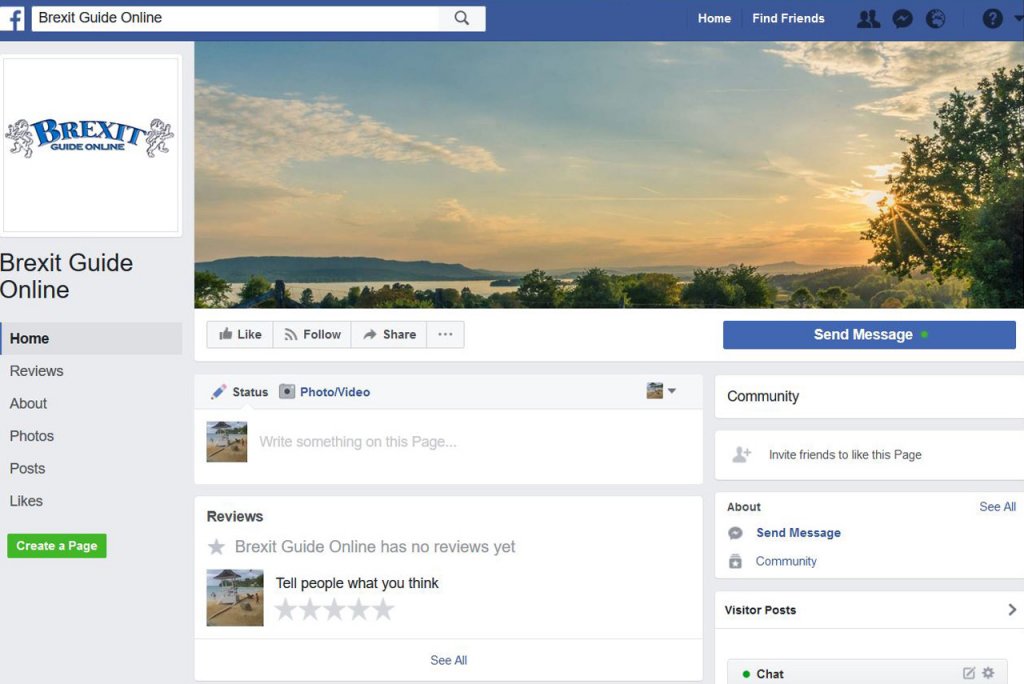The width and height of the screenshot is (1024, 684).
Task: Click the grey star next to no reviews text
Action: 216,547
